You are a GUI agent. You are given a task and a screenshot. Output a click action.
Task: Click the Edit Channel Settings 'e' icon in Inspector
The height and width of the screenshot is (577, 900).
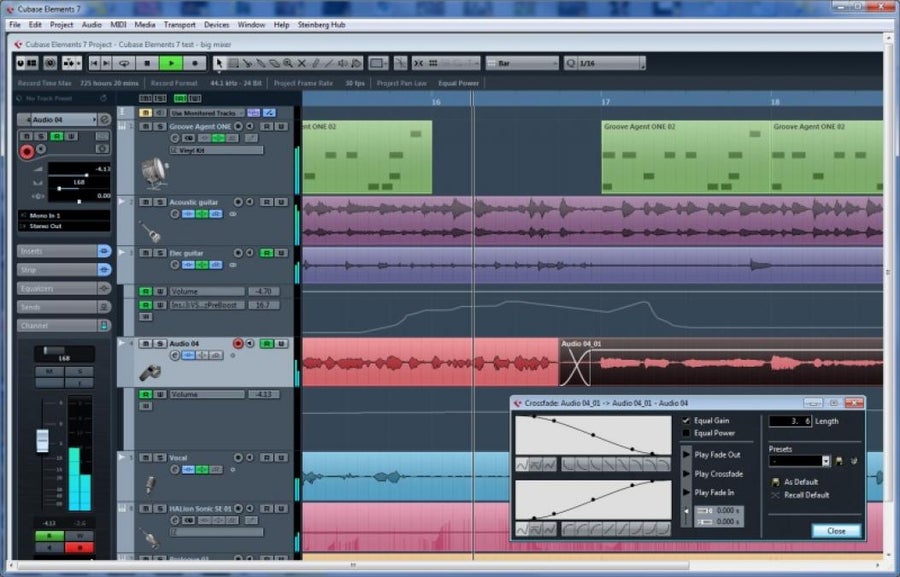[x=104, y=119]
